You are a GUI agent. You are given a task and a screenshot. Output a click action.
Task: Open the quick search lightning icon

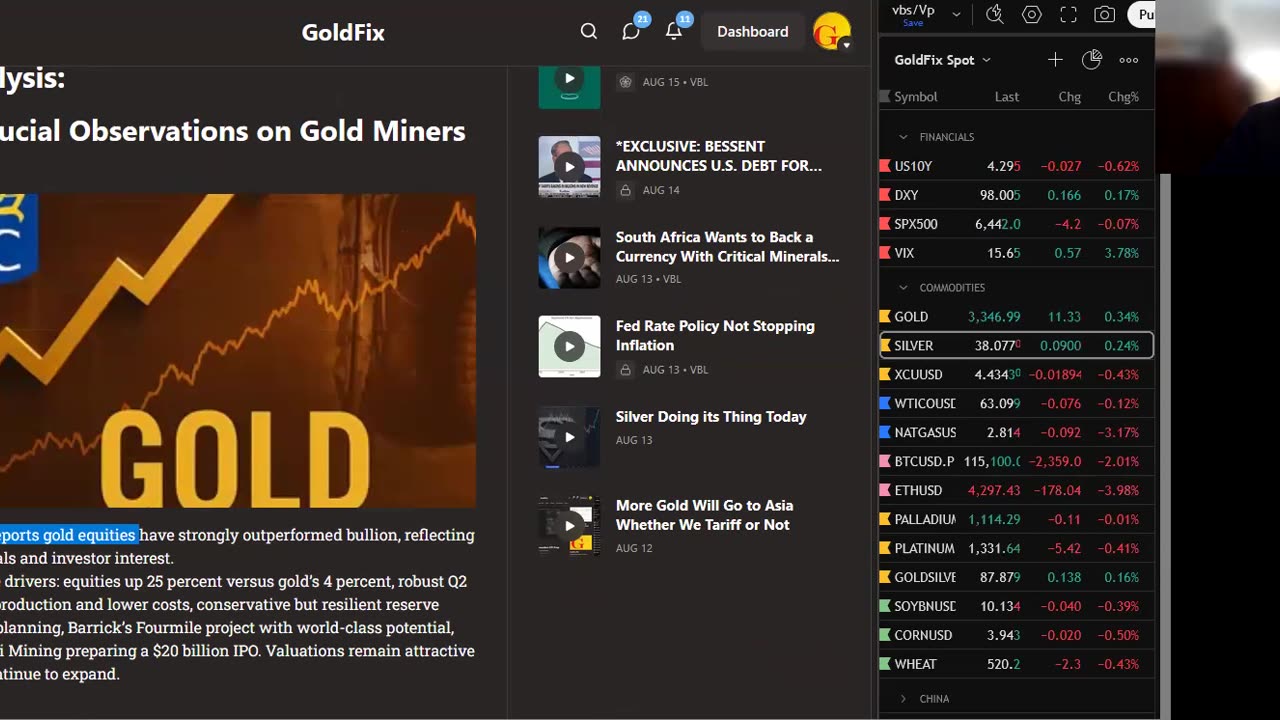pyautogui.click(x=994, y=14)
